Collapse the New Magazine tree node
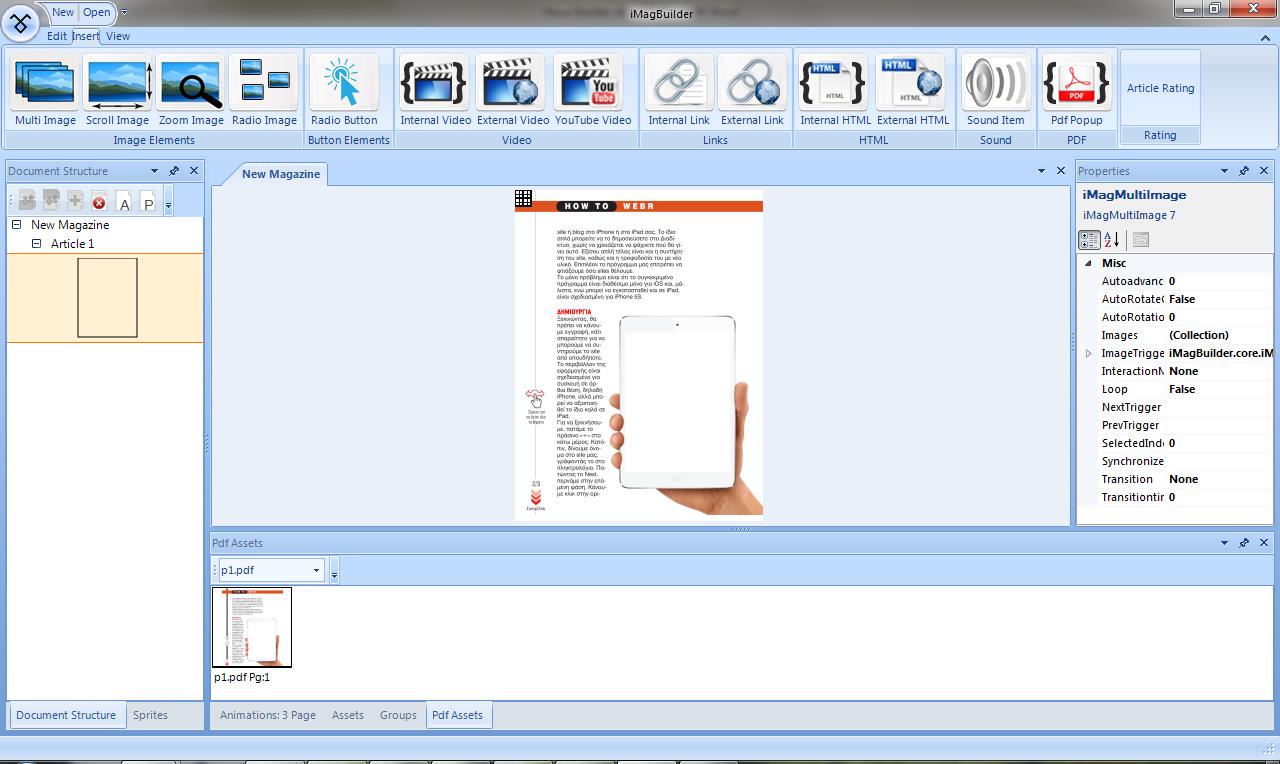The height and width of the screenshot is (764, 1280). click(x=16, y=225)
